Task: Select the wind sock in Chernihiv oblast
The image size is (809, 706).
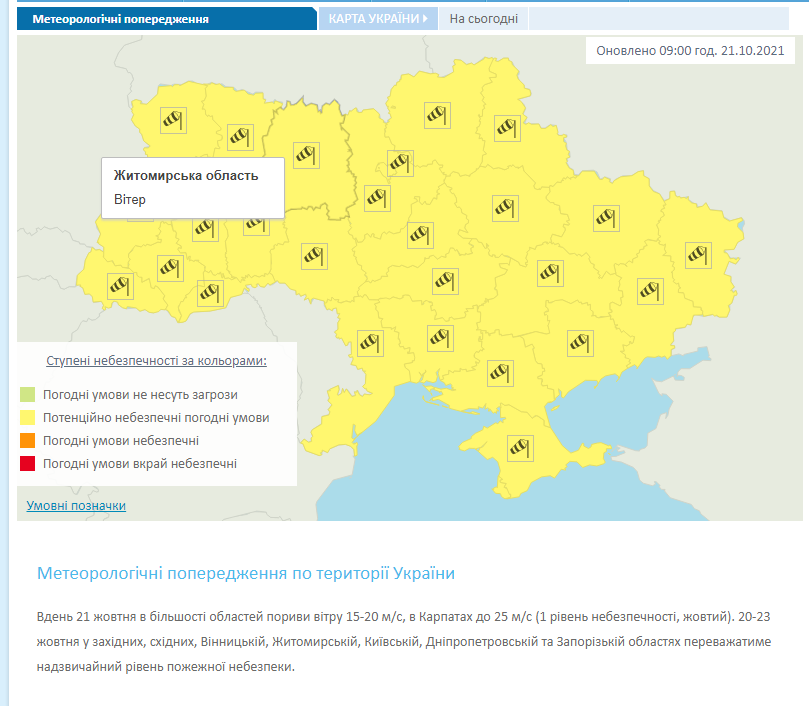Action: (436, 115)
